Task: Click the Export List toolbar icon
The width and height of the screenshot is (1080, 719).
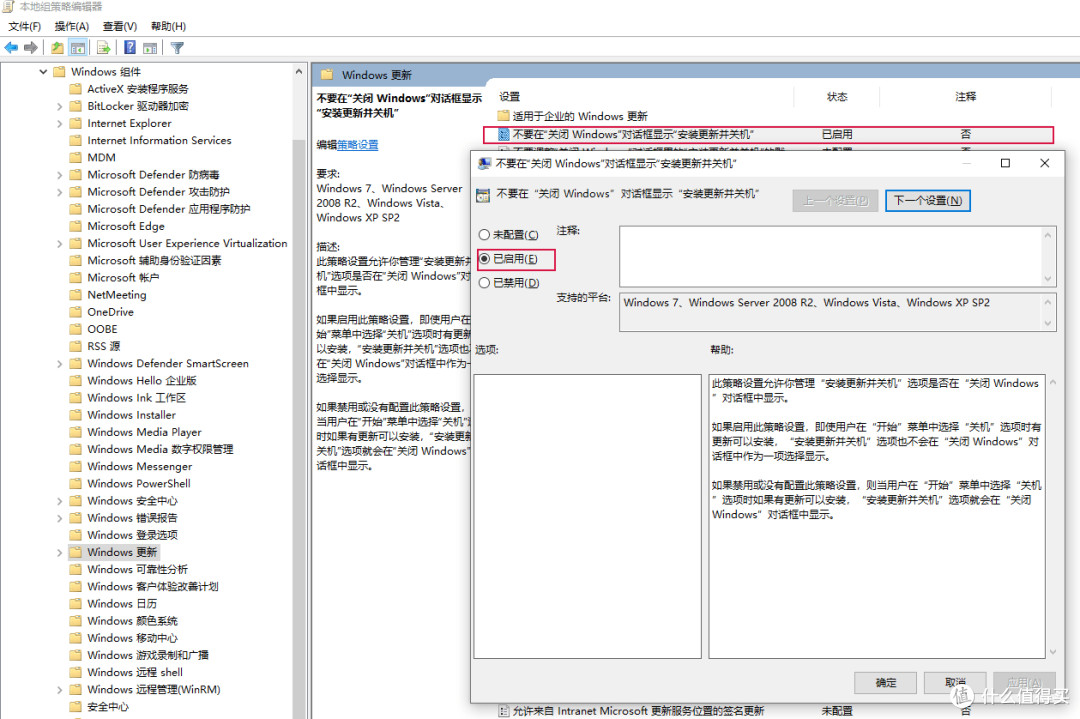Action: 103,48
